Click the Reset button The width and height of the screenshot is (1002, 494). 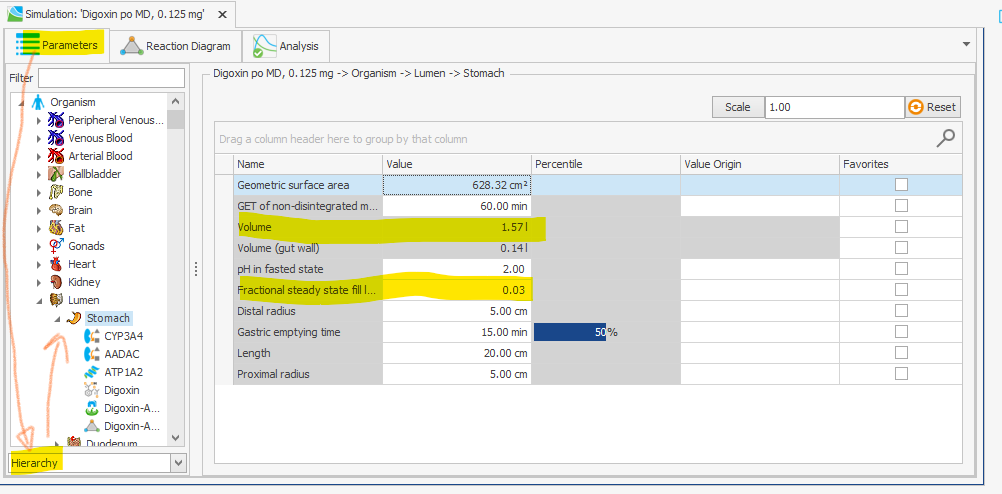(x=932, y=107)
